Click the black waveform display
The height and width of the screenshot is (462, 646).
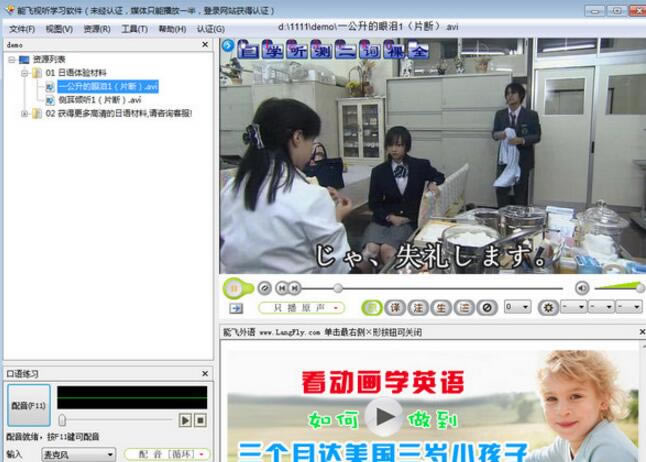coord(132,398)
